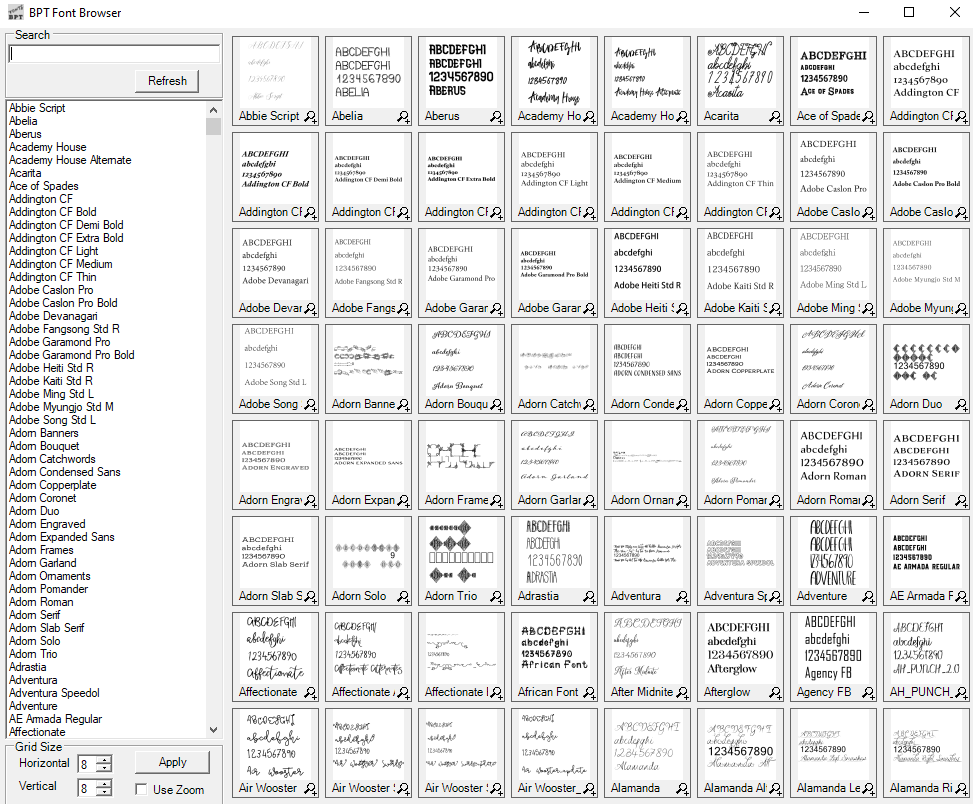The width and height of the screenshot is (973, 804).
Task: Select Adorn Catchwords in the font list
Action: [52, 460]
